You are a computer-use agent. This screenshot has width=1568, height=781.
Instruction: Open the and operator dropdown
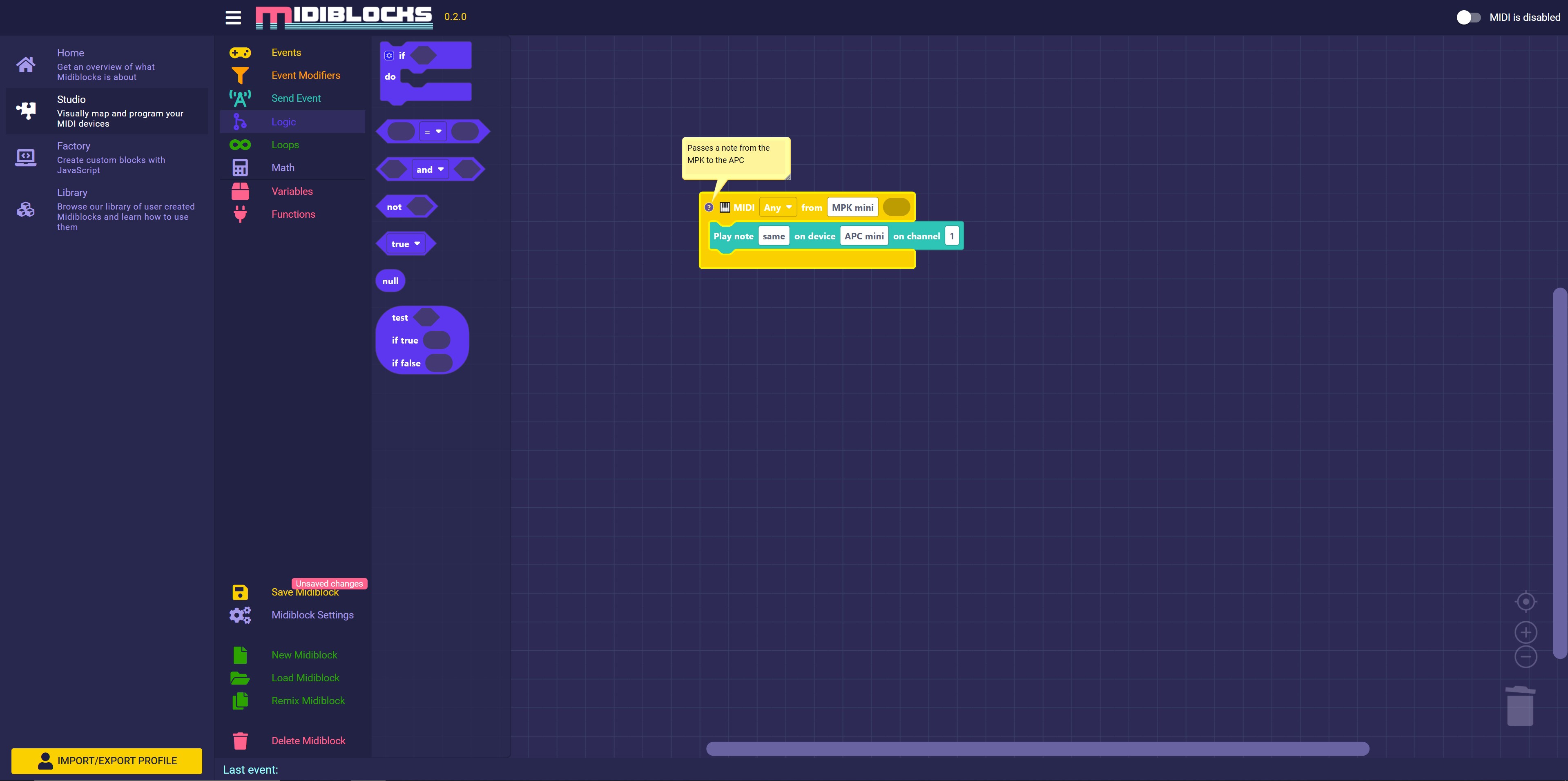[x=430, y=169]
